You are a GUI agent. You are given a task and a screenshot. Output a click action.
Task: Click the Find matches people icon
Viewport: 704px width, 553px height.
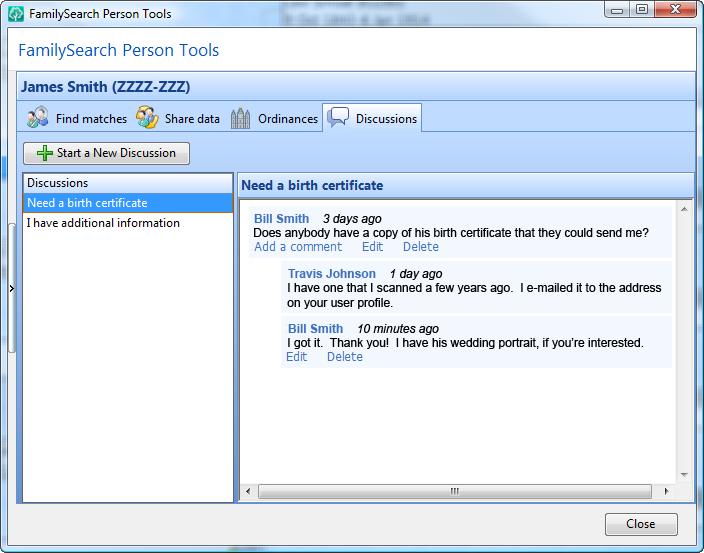coord(38,118)
